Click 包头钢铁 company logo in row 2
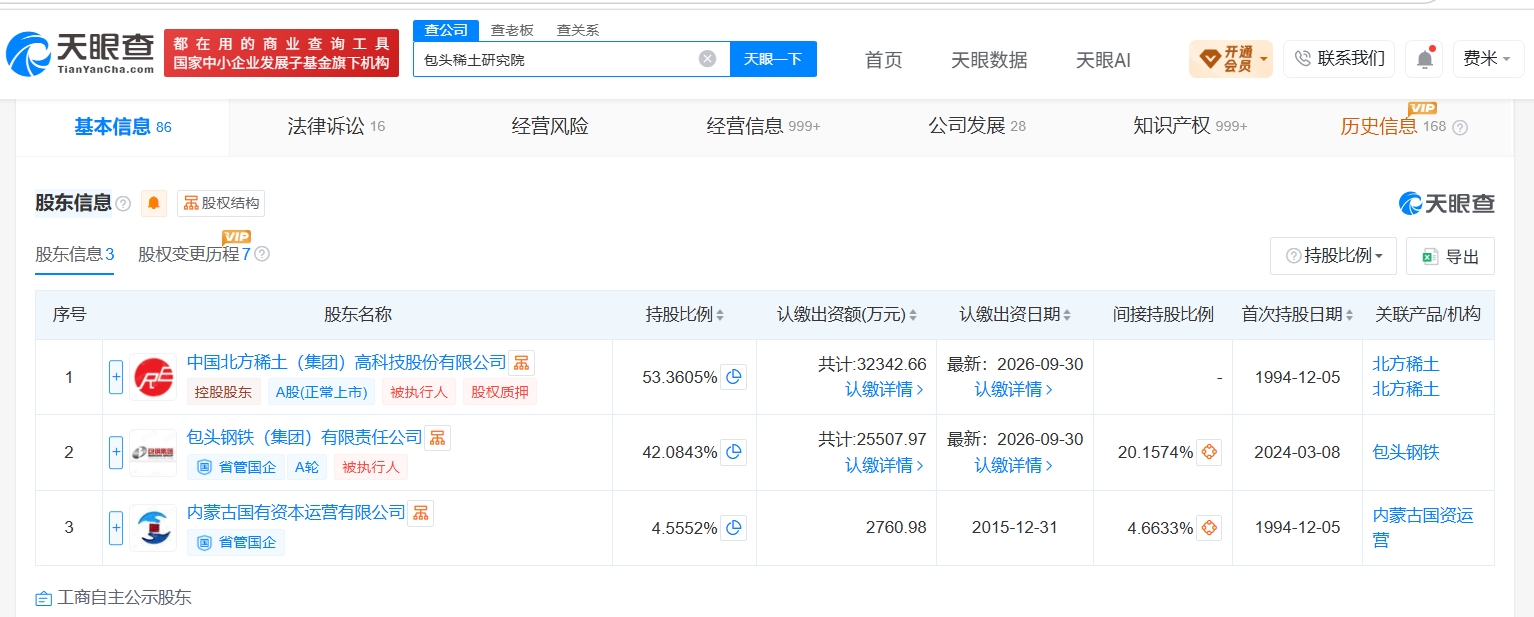Image resolution: width=1534 pixels, height=617 pixels. pyautogui.click(x=153, y=453)
